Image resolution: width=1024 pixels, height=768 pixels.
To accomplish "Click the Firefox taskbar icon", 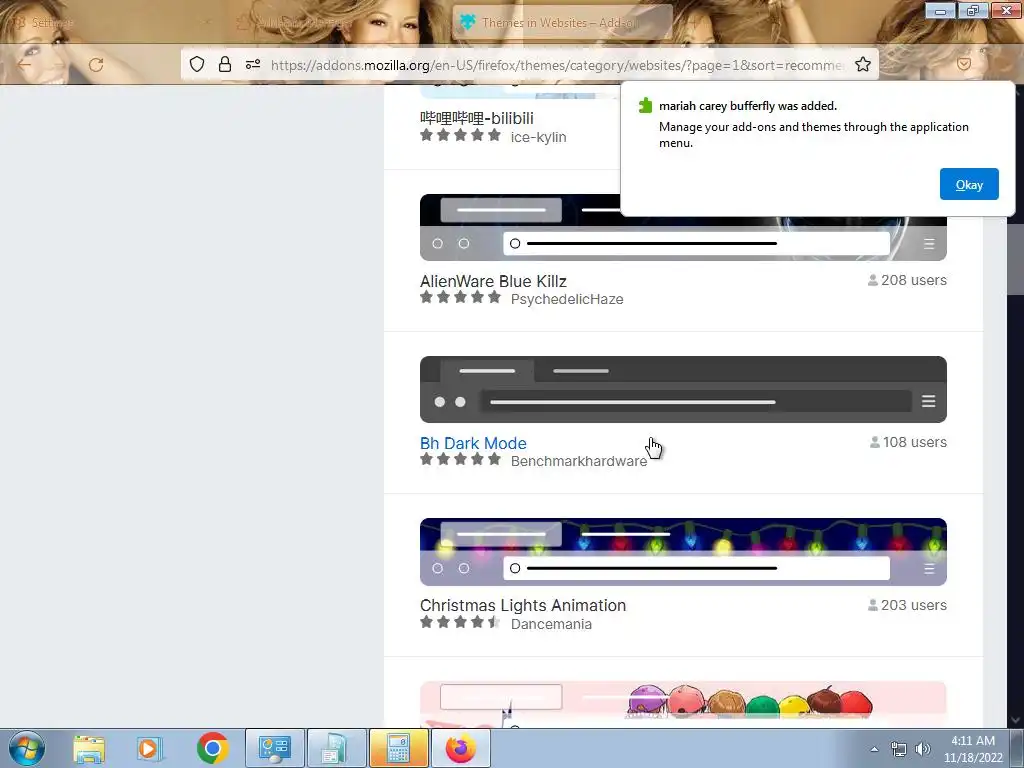I will point(460,748).
